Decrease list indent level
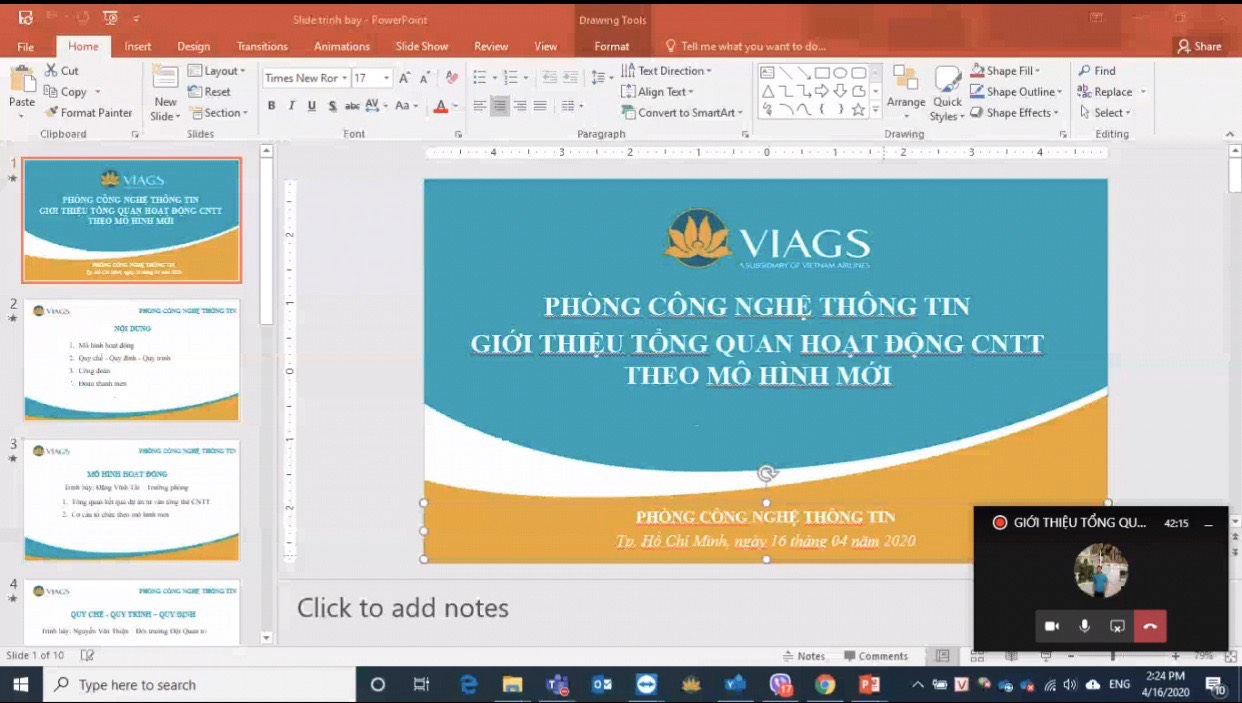 click(x=552, y=78)
